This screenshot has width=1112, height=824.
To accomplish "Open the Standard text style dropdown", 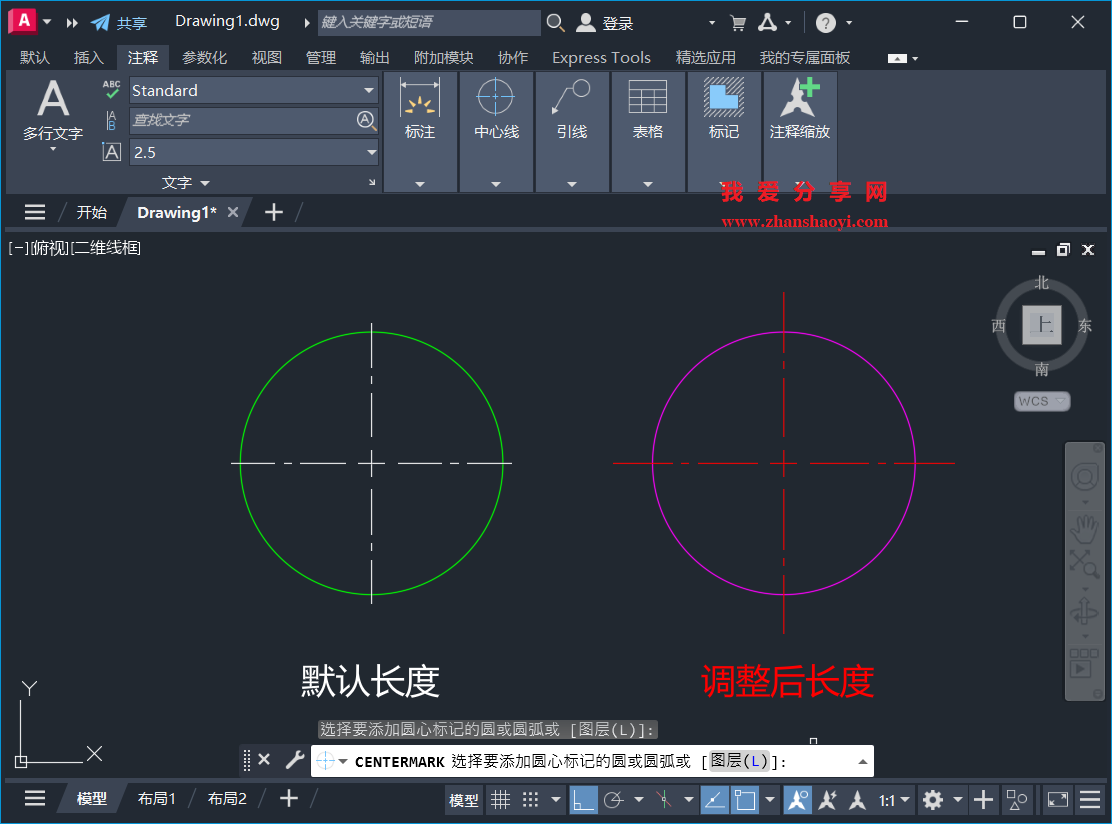I will point(368,90).
